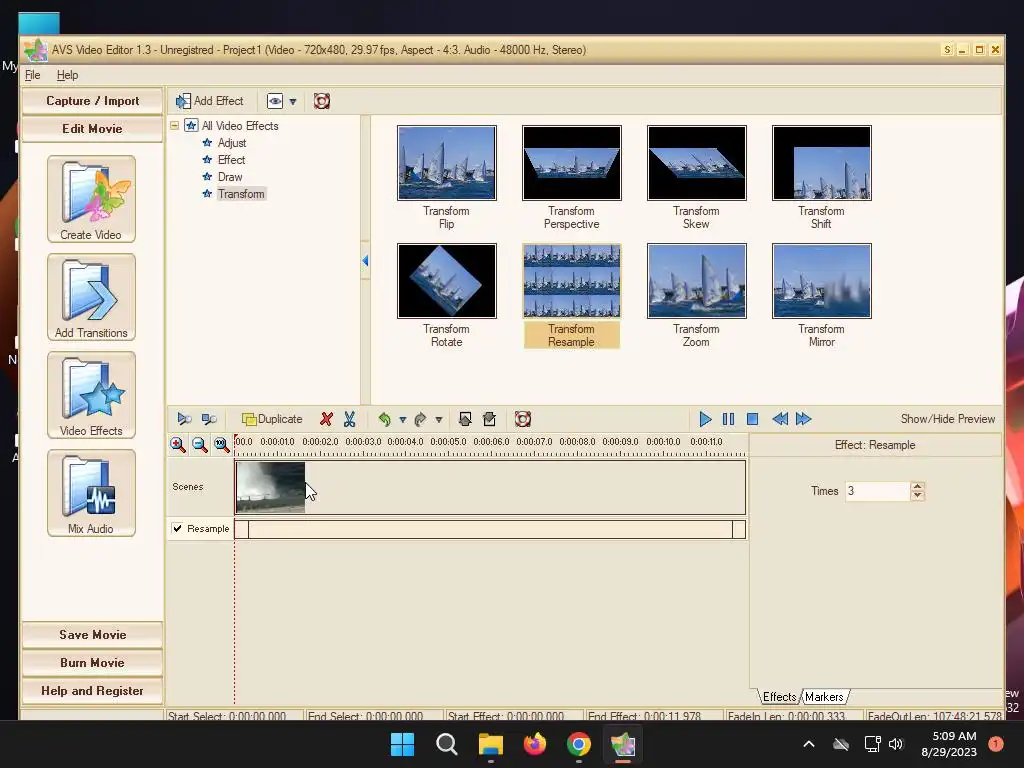Click the timeline zoom in magnifier
The image size is (1024, 768).
tap(177, 445)
